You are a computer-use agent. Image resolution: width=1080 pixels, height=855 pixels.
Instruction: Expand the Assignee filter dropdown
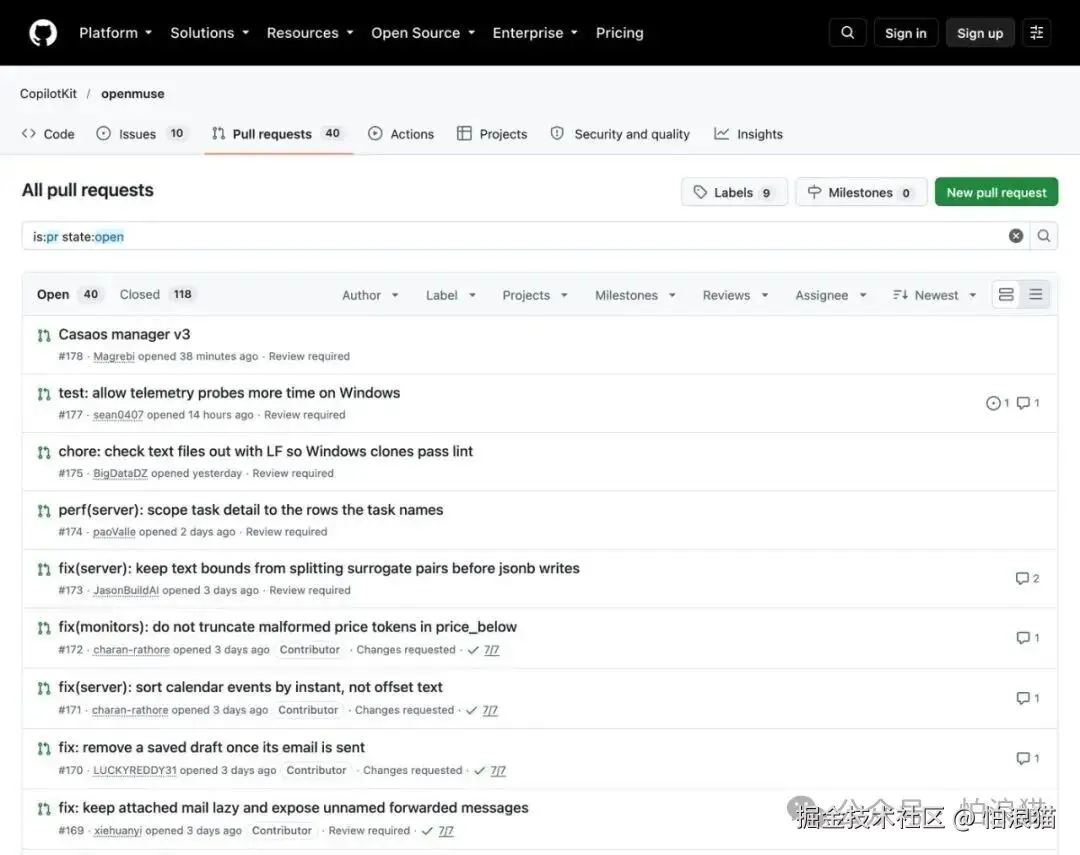coord(831,296)
